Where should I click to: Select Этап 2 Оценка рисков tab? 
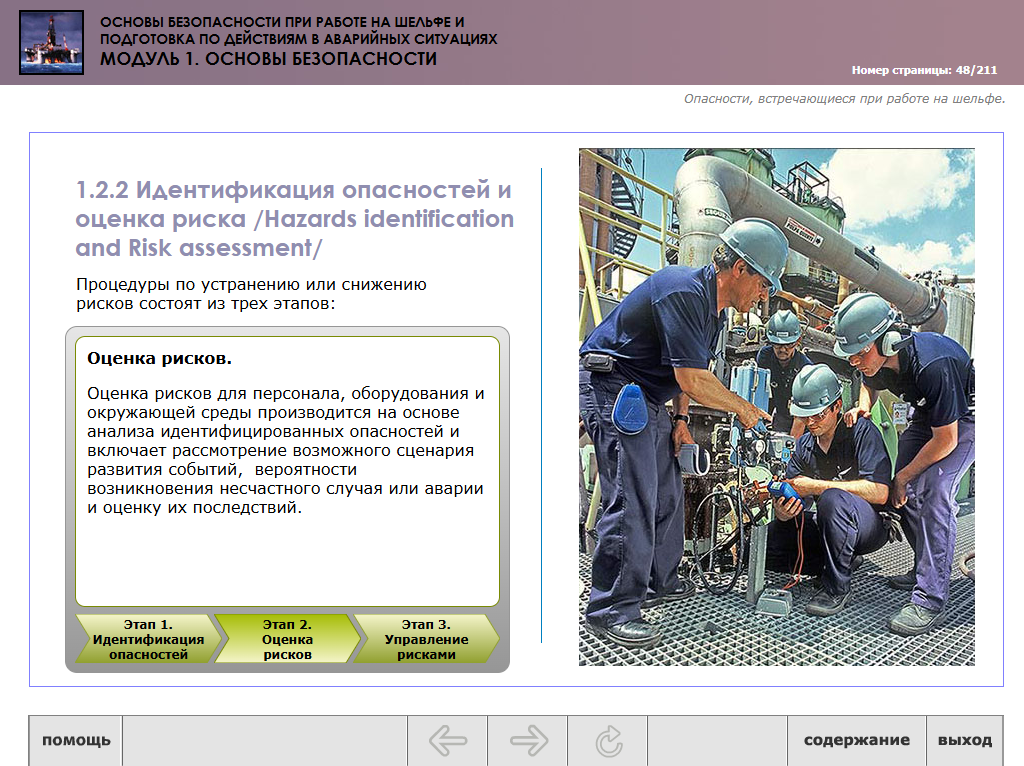click(x=287, y=639)
